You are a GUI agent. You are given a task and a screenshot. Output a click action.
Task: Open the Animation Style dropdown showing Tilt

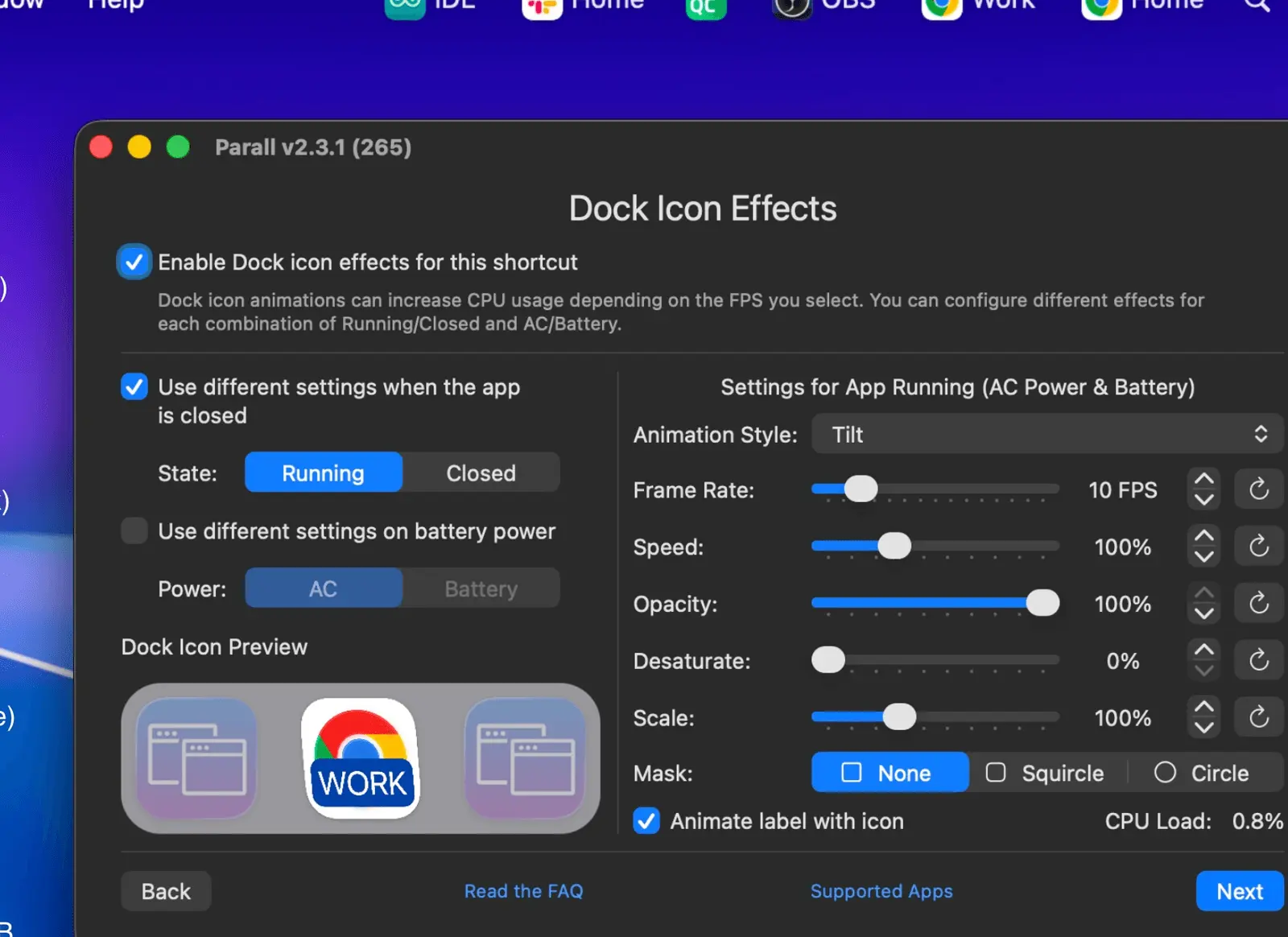pos(1047,435)
